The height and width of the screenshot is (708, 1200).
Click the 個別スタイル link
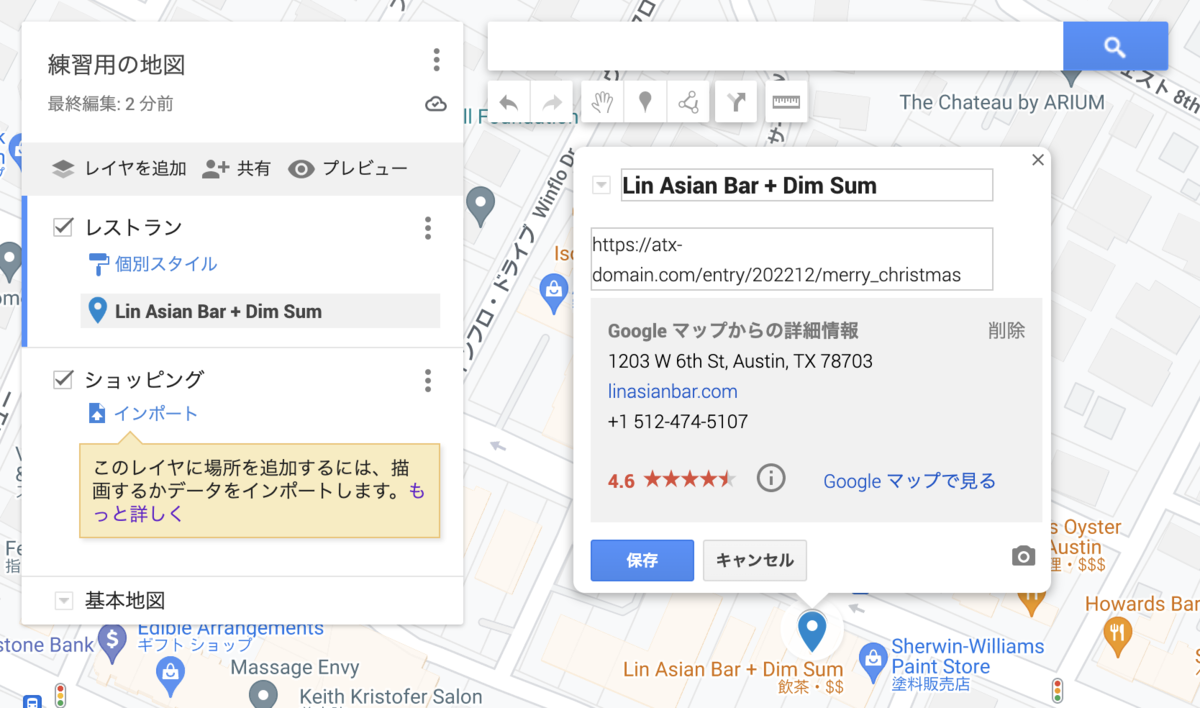pos(166,264)
